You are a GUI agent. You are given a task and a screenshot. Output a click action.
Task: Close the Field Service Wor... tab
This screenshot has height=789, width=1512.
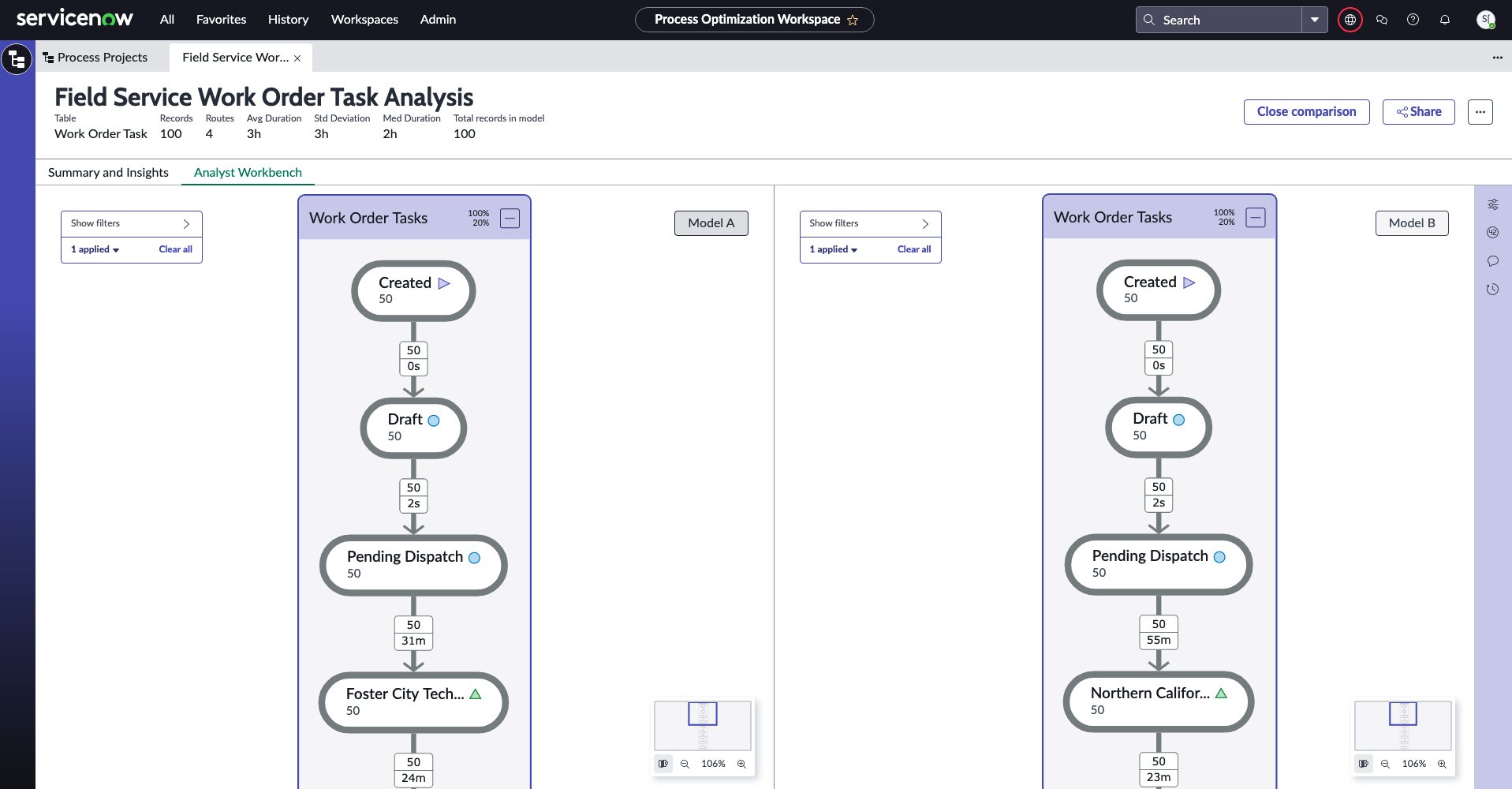[297, 58]
